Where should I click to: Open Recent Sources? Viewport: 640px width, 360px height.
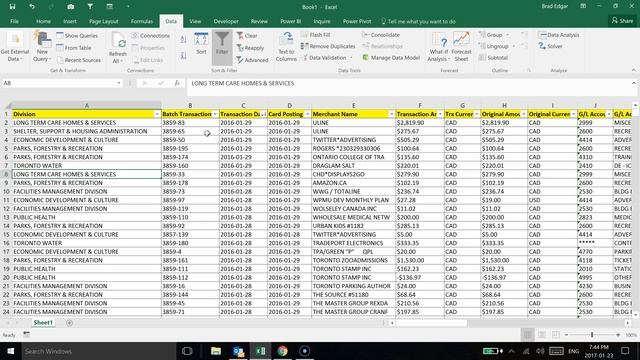click(79, 60)
